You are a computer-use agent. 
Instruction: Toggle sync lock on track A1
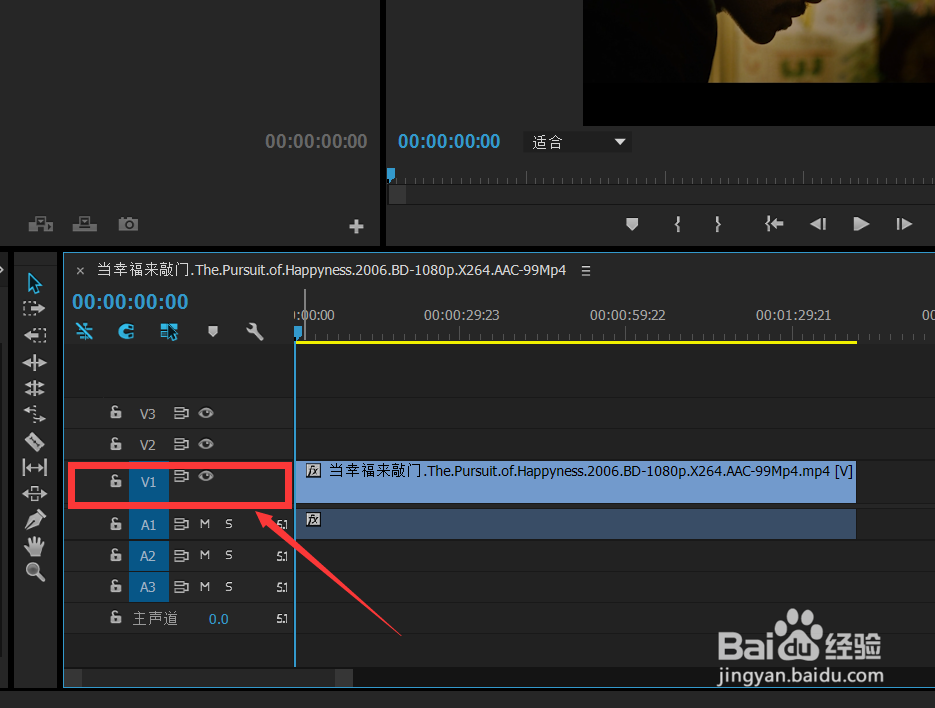click(181, 524)
